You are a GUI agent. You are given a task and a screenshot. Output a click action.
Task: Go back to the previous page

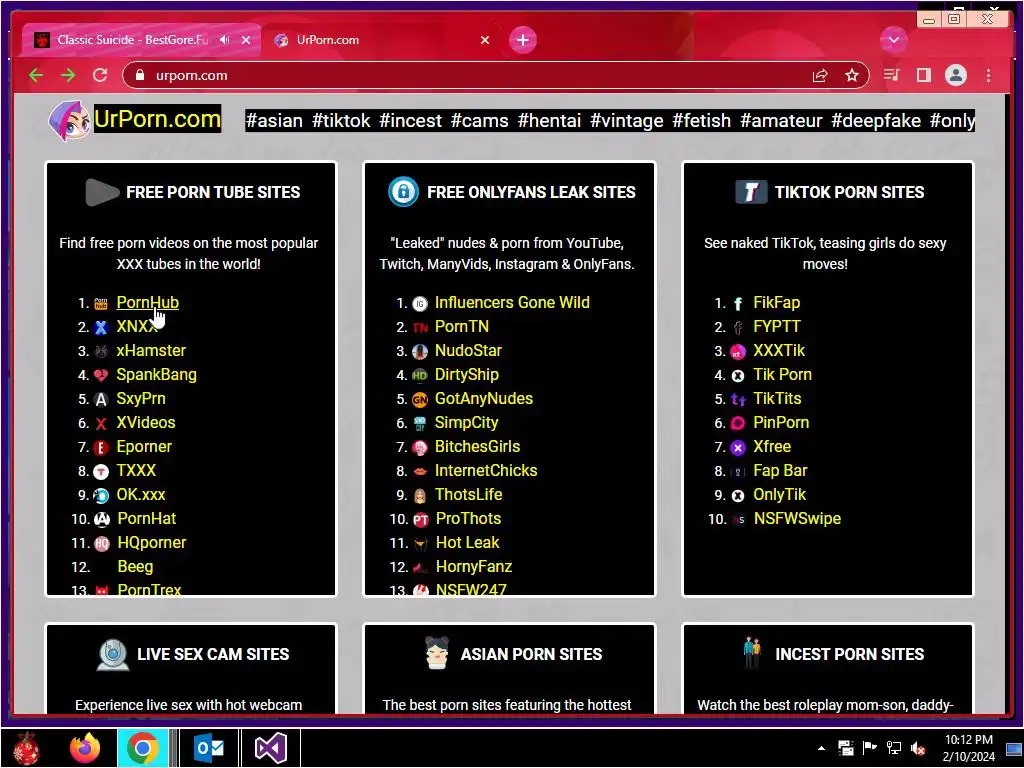[36, 76]
